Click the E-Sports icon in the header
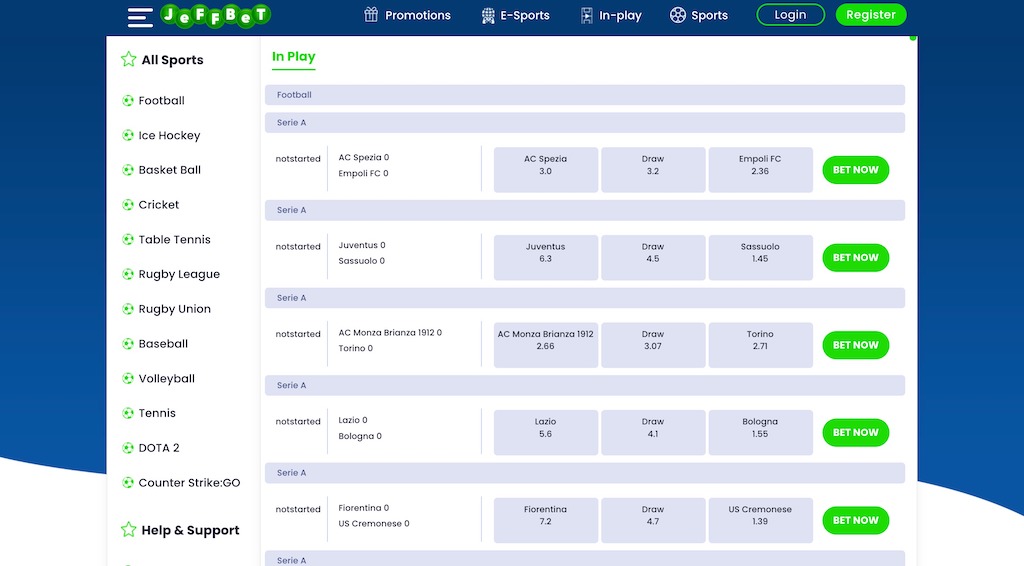 pos(488,15)
